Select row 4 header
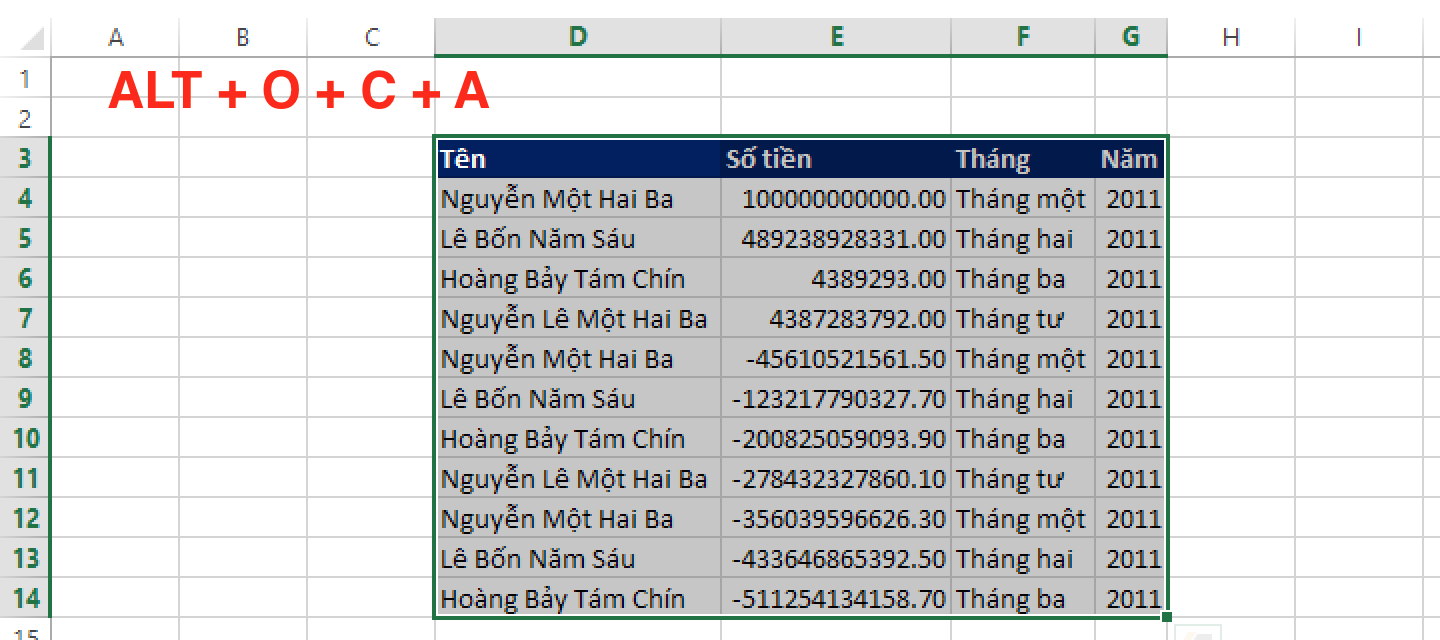1440x640 pixels. click(25, 198)
